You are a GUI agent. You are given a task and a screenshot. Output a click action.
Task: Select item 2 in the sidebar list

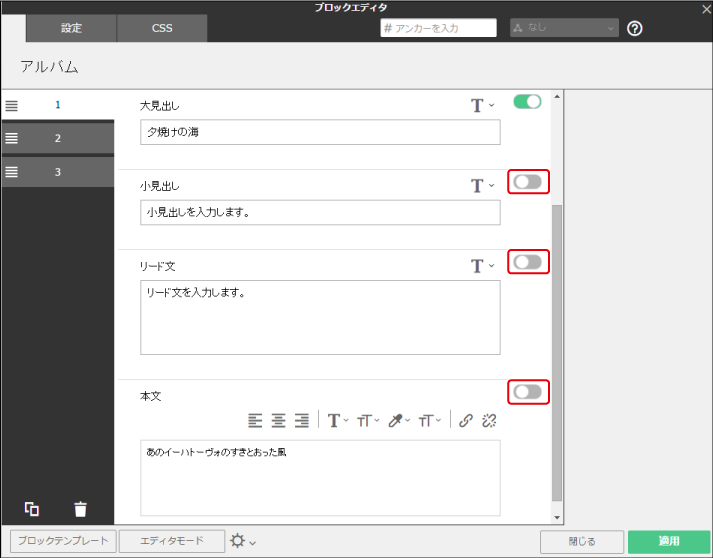[x=58, y=138]
